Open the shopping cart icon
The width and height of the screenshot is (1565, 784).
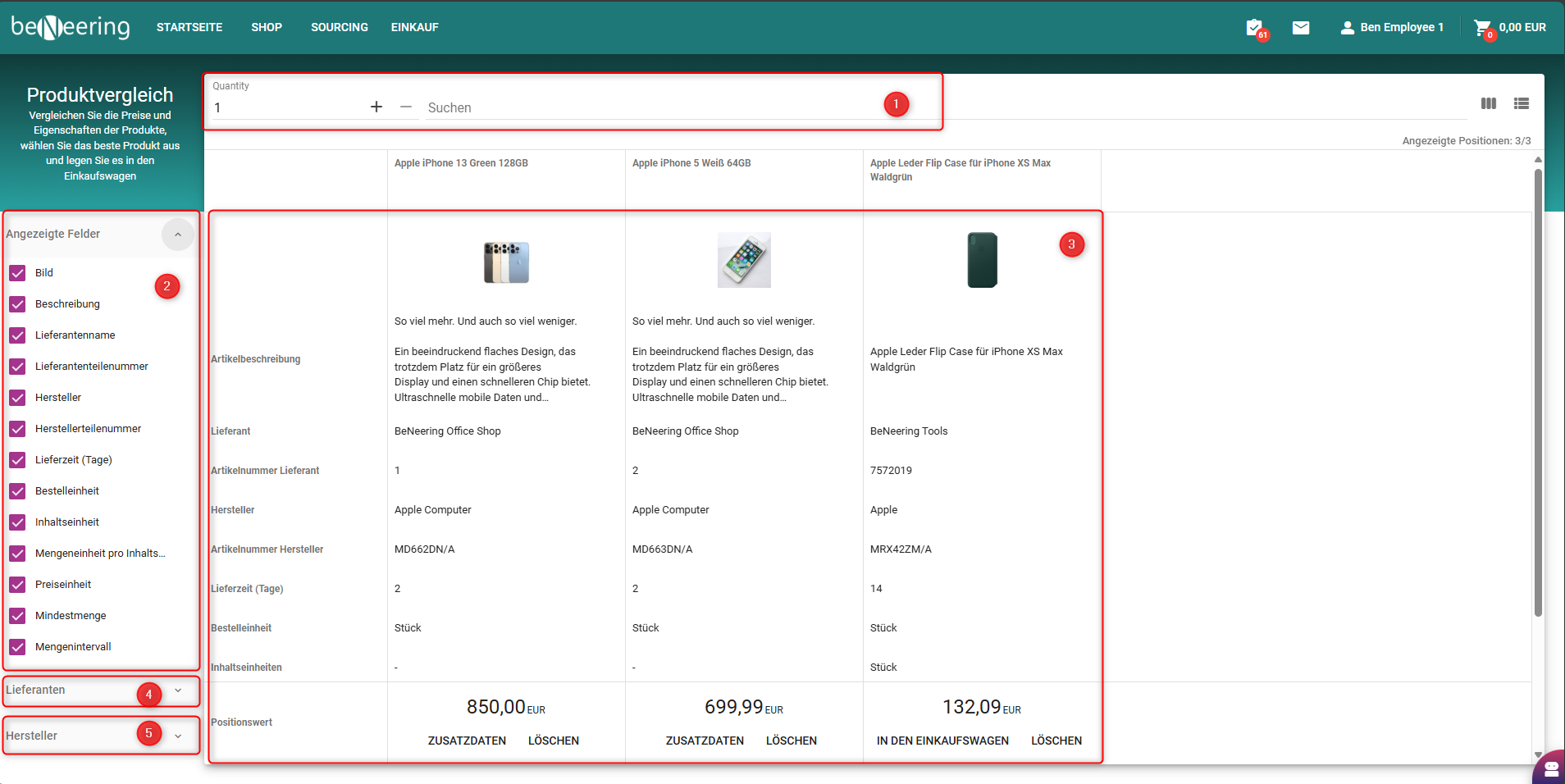(x=1482, y=28)
